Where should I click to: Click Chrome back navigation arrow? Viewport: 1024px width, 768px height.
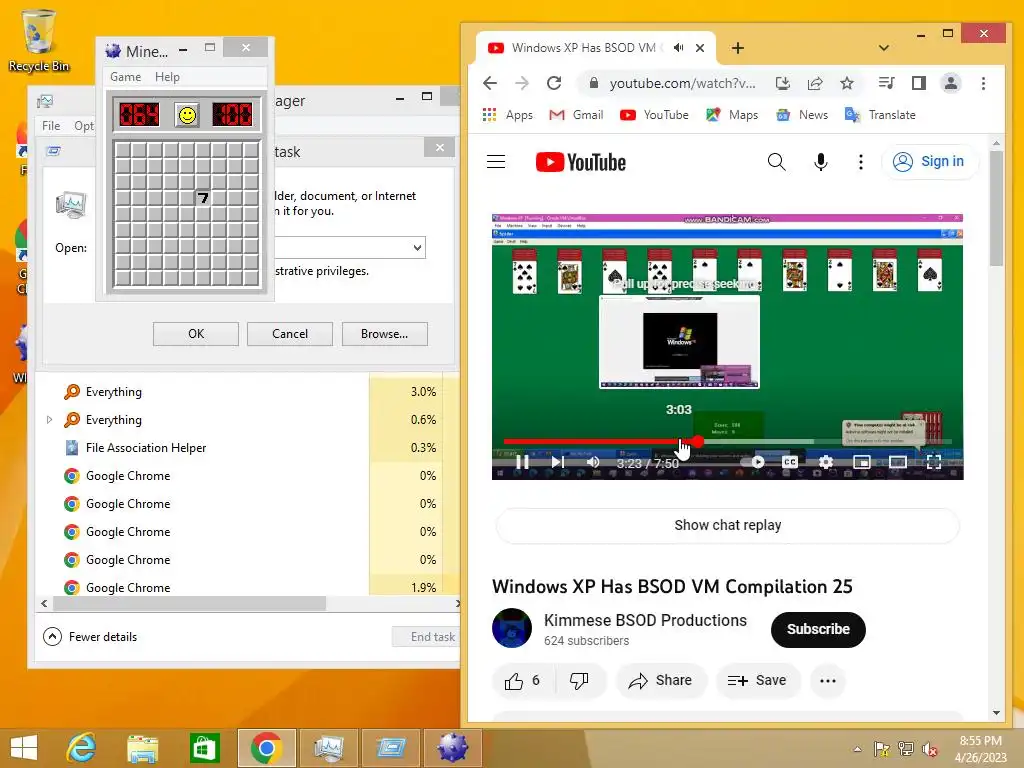pyautogui.click(x=490, y=83)
